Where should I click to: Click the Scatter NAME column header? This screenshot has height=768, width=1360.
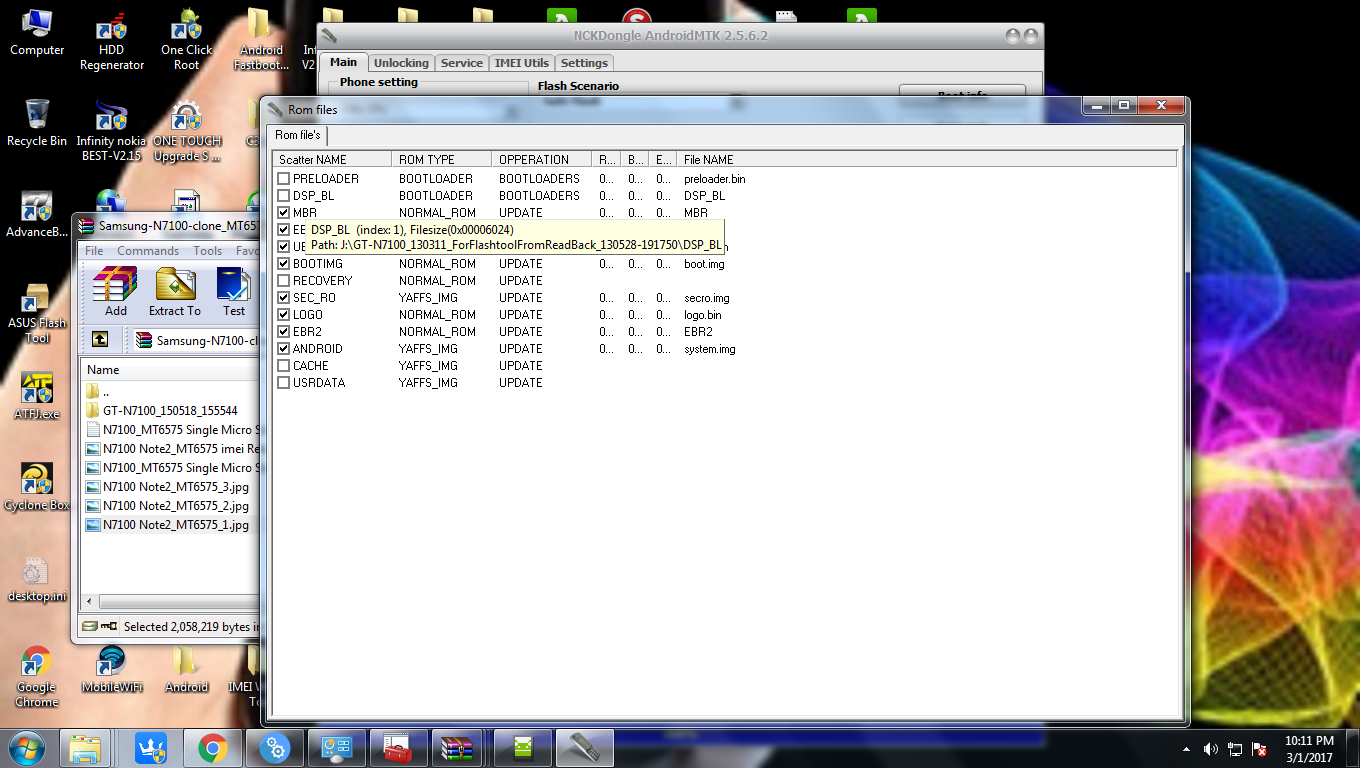click(332, 159)
